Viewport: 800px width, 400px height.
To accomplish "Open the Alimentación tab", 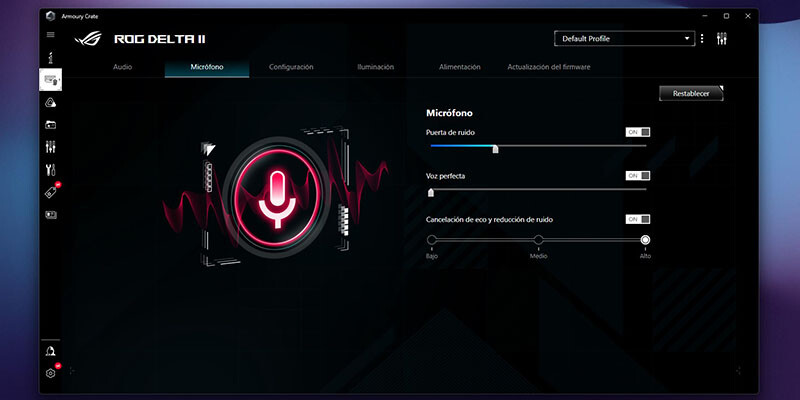I will coord(460,67).
